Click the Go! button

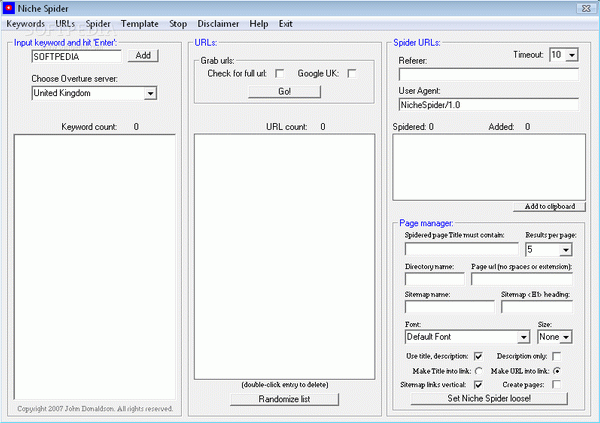[284, 91]
